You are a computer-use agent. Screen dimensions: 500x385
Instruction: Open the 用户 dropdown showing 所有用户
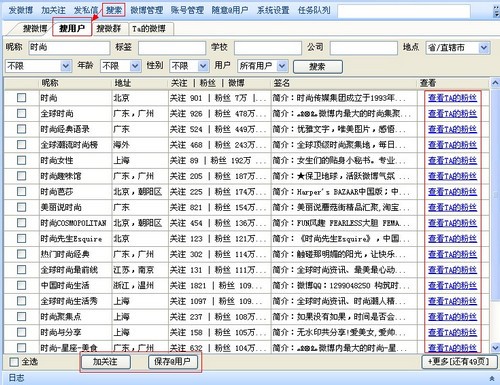tap(282, 66)
